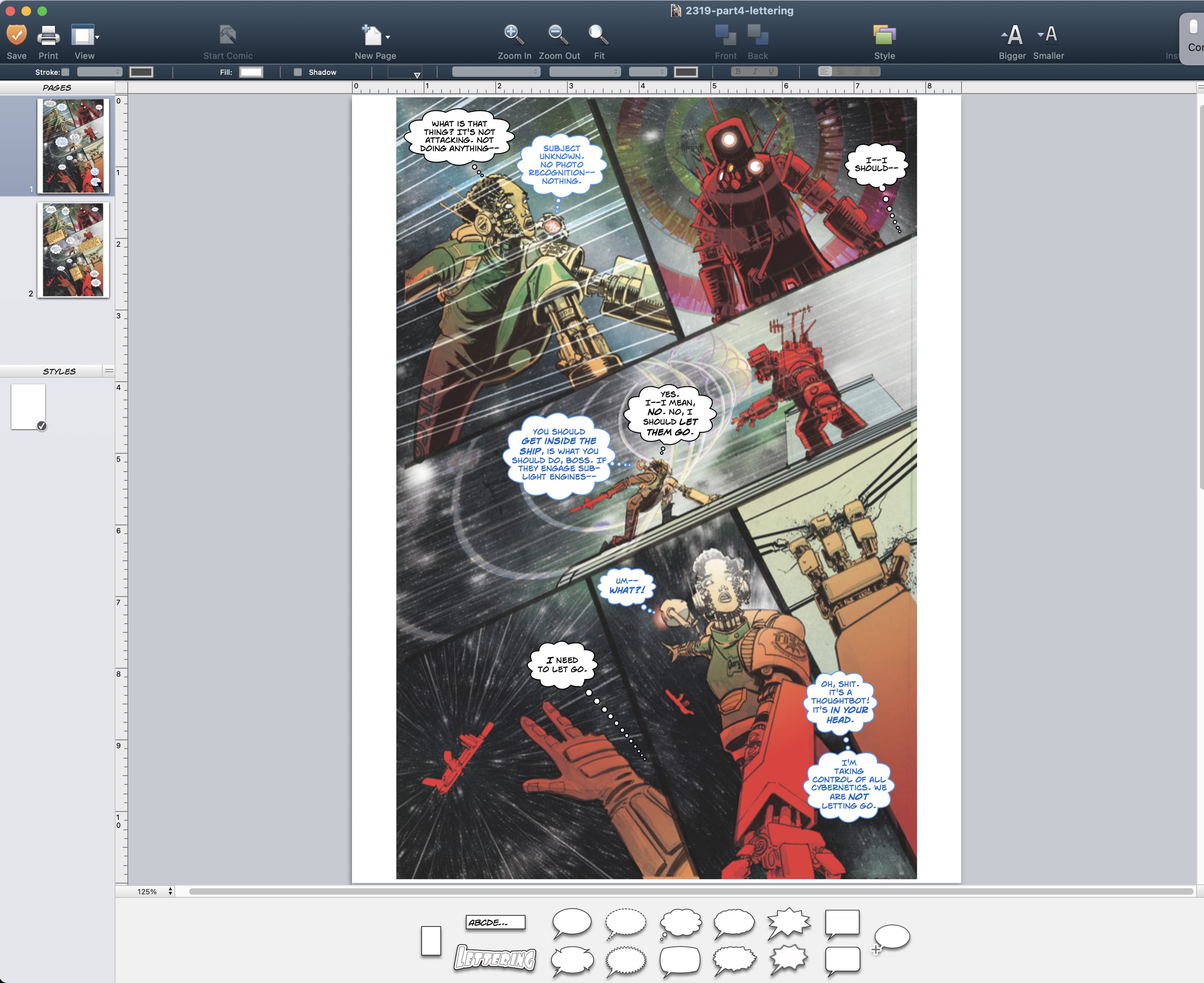1204x983 pixels.
Task: Pick the rough-edged oval balloon
Action: (x=734, y=924)
